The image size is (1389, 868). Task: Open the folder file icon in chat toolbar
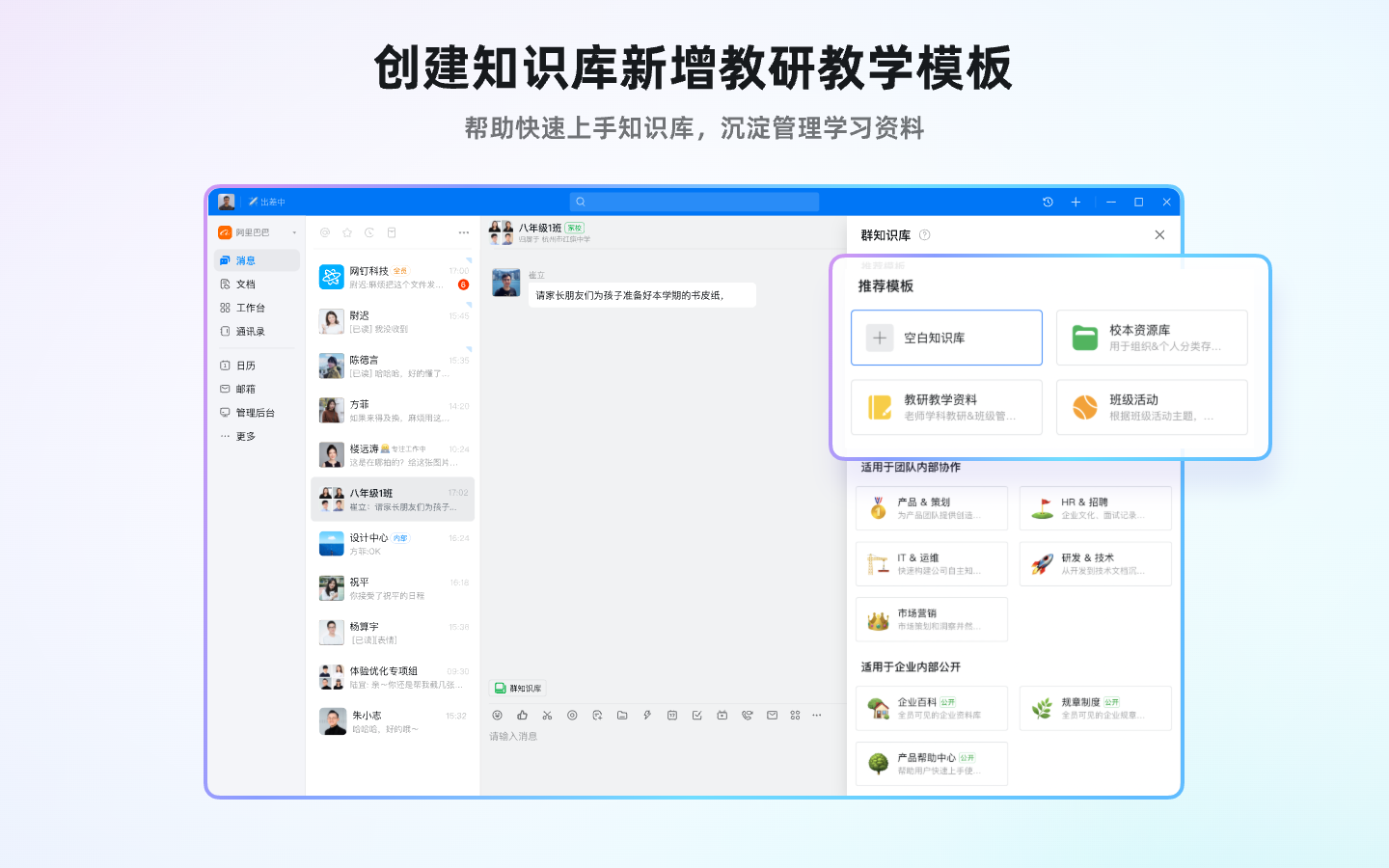(622, 715)
